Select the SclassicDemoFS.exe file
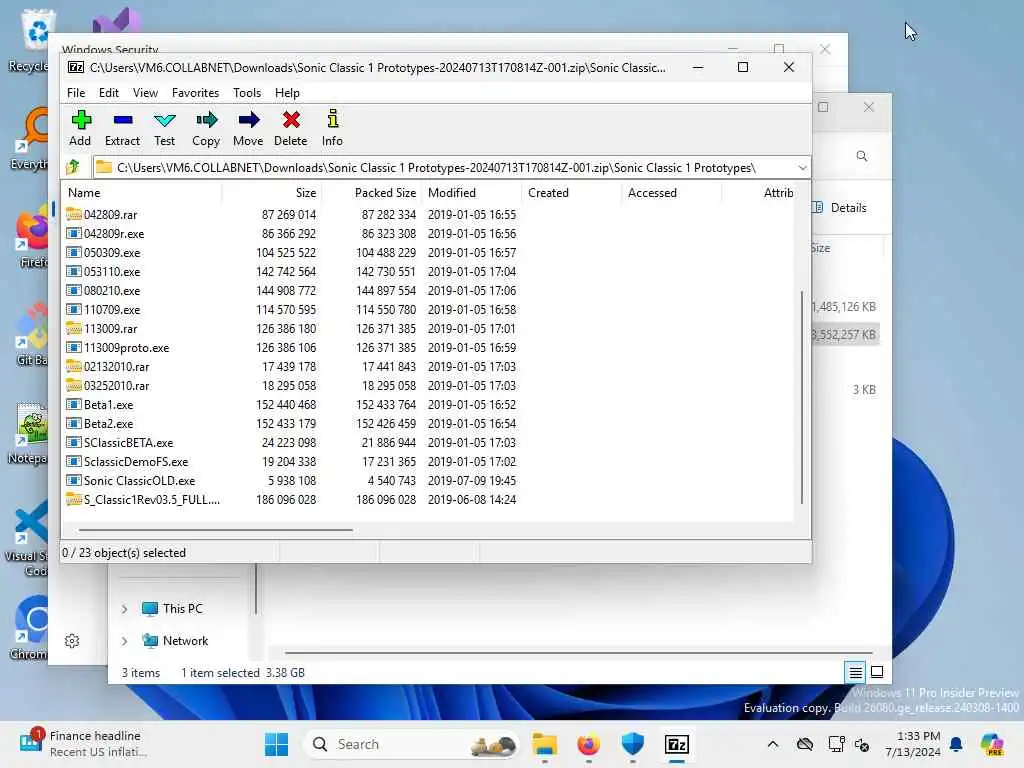1024x768 pixels. tap(135, 461)
